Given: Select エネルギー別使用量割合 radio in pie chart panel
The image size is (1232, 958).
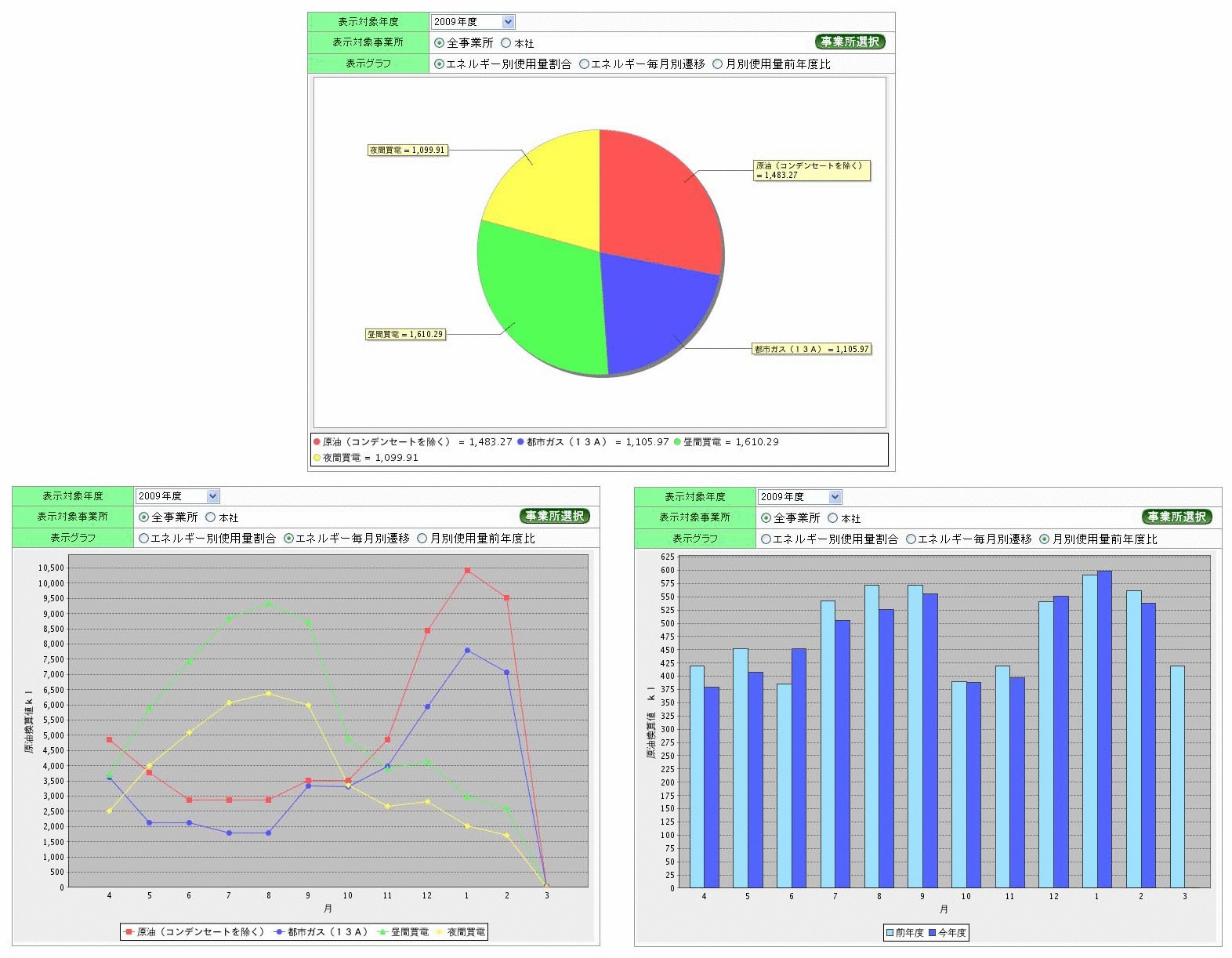Looking at the screenshot, I should [440, 64].
